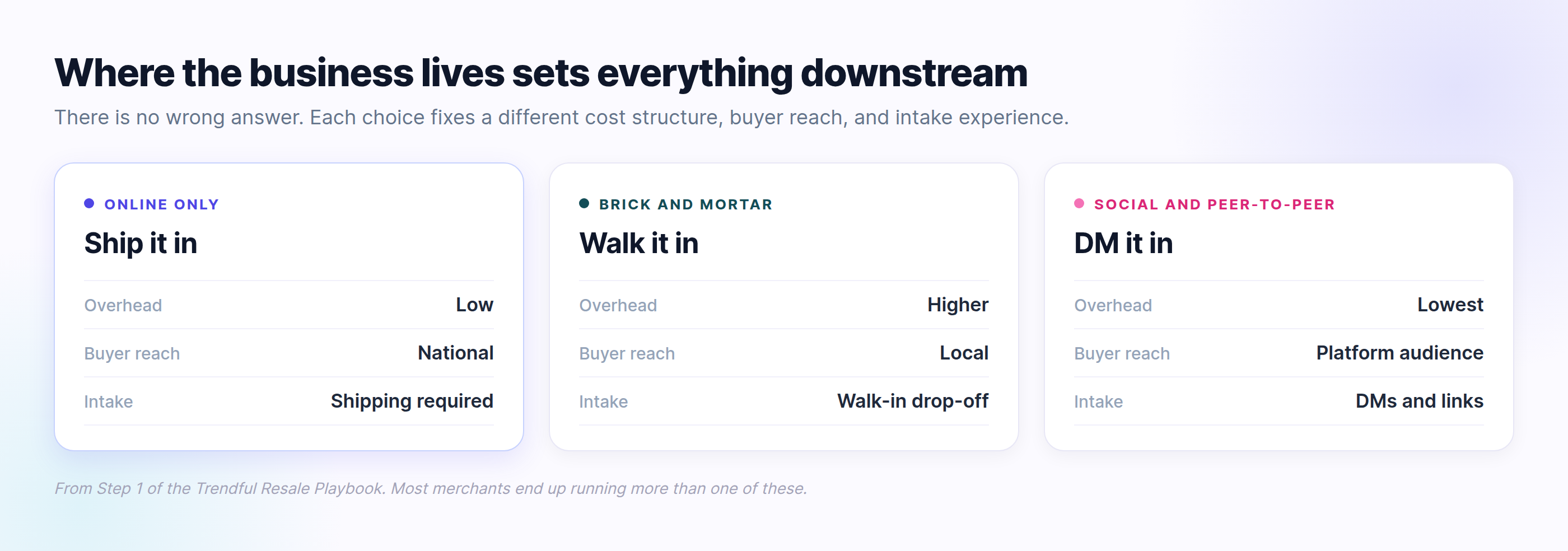Viewport: 1568px width, 551px height.
Task: Click 'Overhead' label in Walk it in card
Action: tap(618, 305)
